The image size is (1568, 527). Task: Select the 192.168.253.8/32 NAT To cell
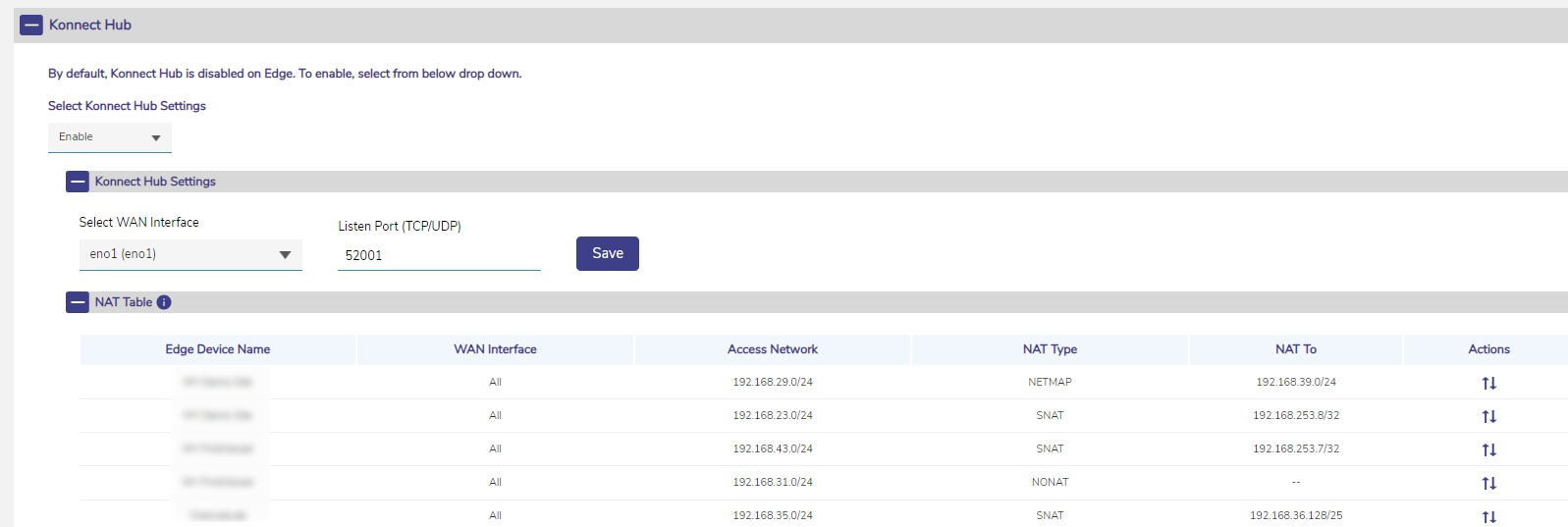[1295, 415]
